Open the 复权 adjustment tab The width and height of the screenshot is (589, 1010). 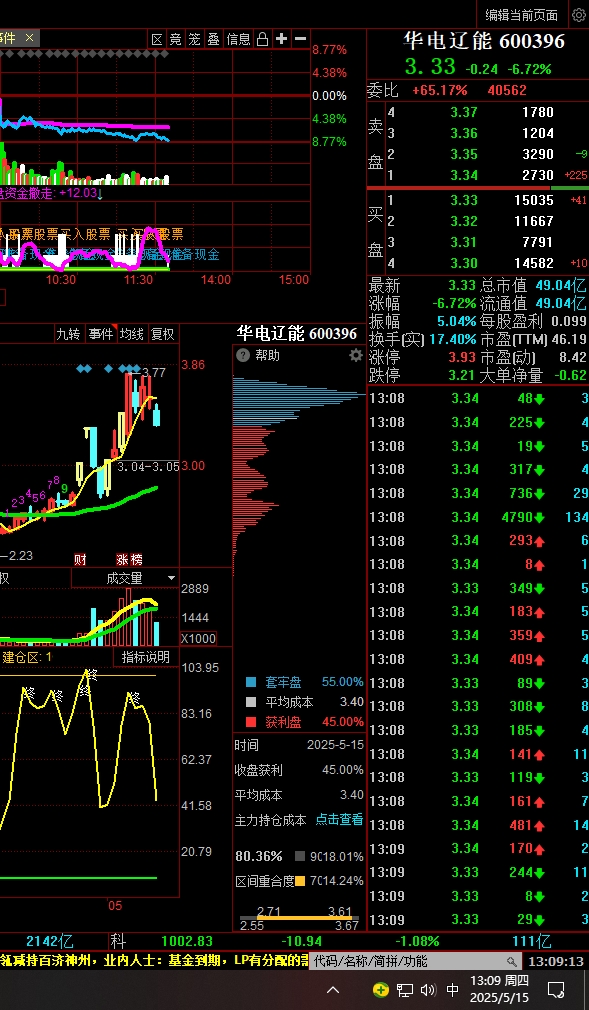pyautogui.click(x=162, y=334)
